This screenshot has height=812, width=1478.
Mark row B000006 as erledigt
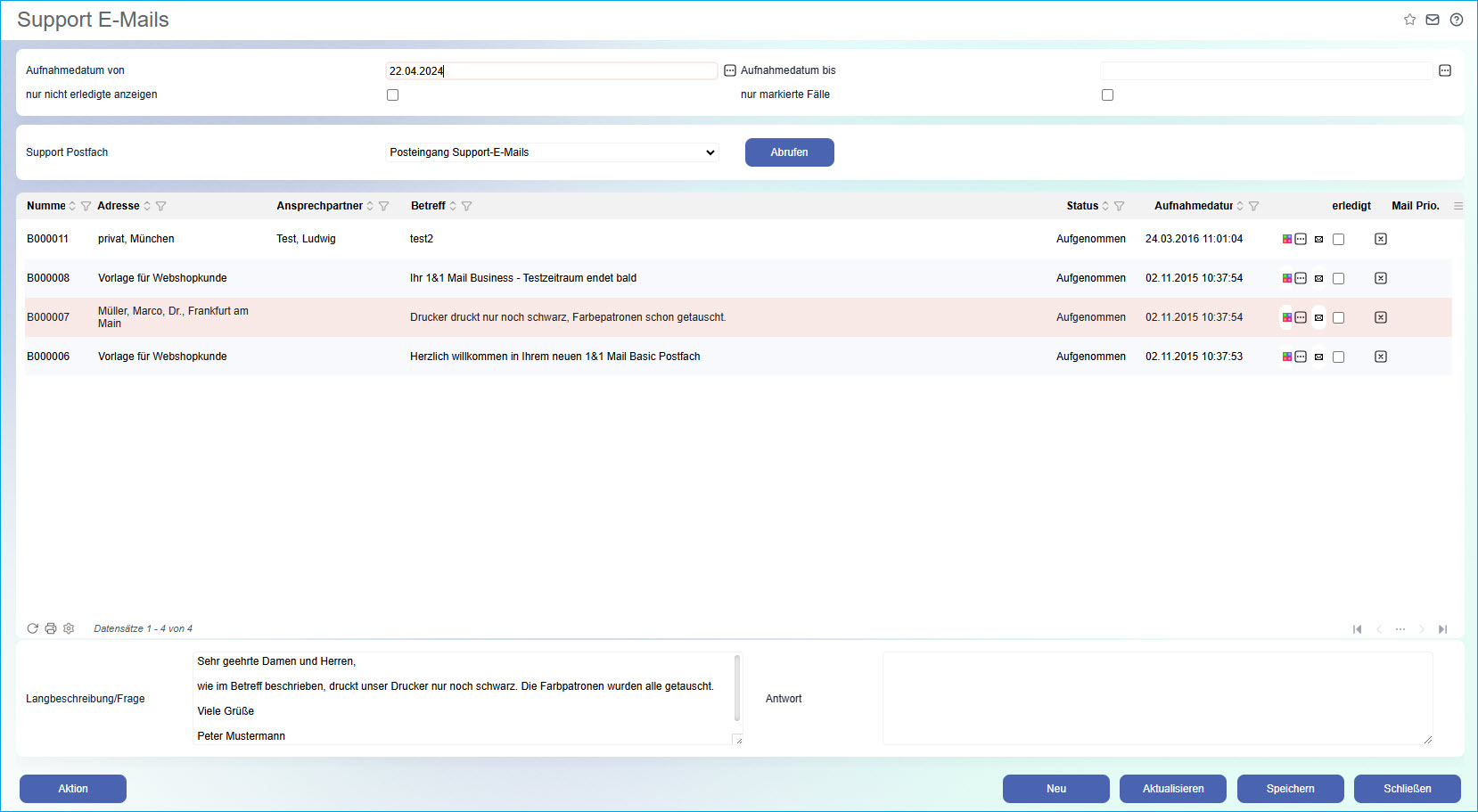(1339, 357)
